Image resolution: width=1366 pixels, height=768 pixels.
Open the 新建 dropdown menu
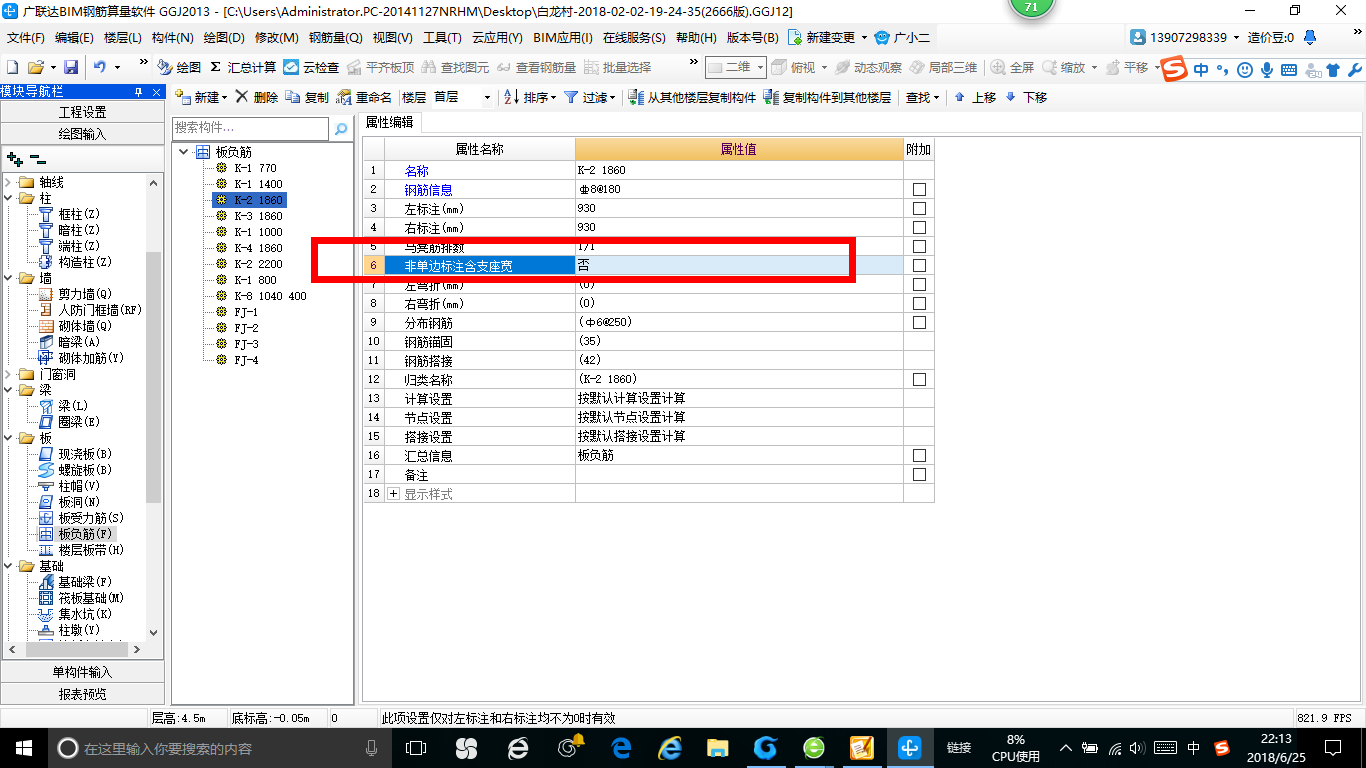[x=201, y=97]
